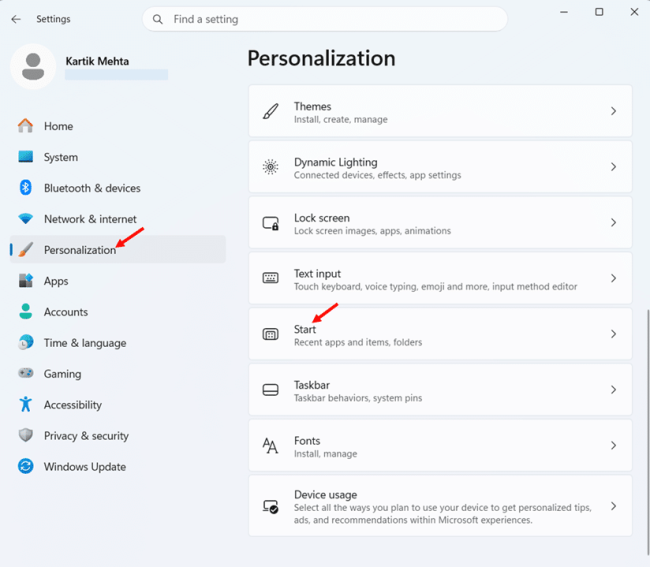Open the Taskbar settings card
The image size is (650, 567).
pos(440,390)
